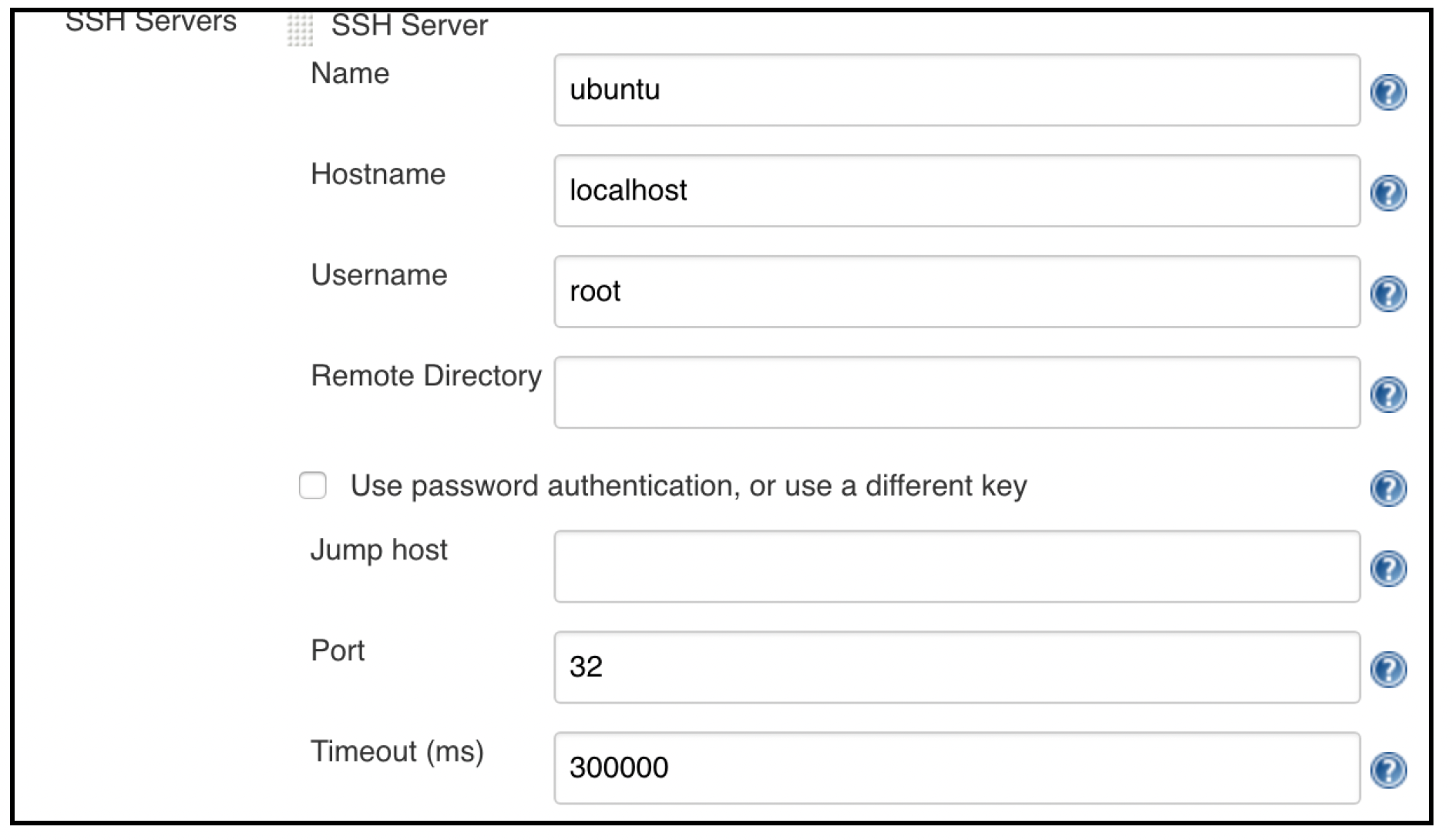Open help for the Port field
Viewport: 1452px width, 840px height.
1388,669
